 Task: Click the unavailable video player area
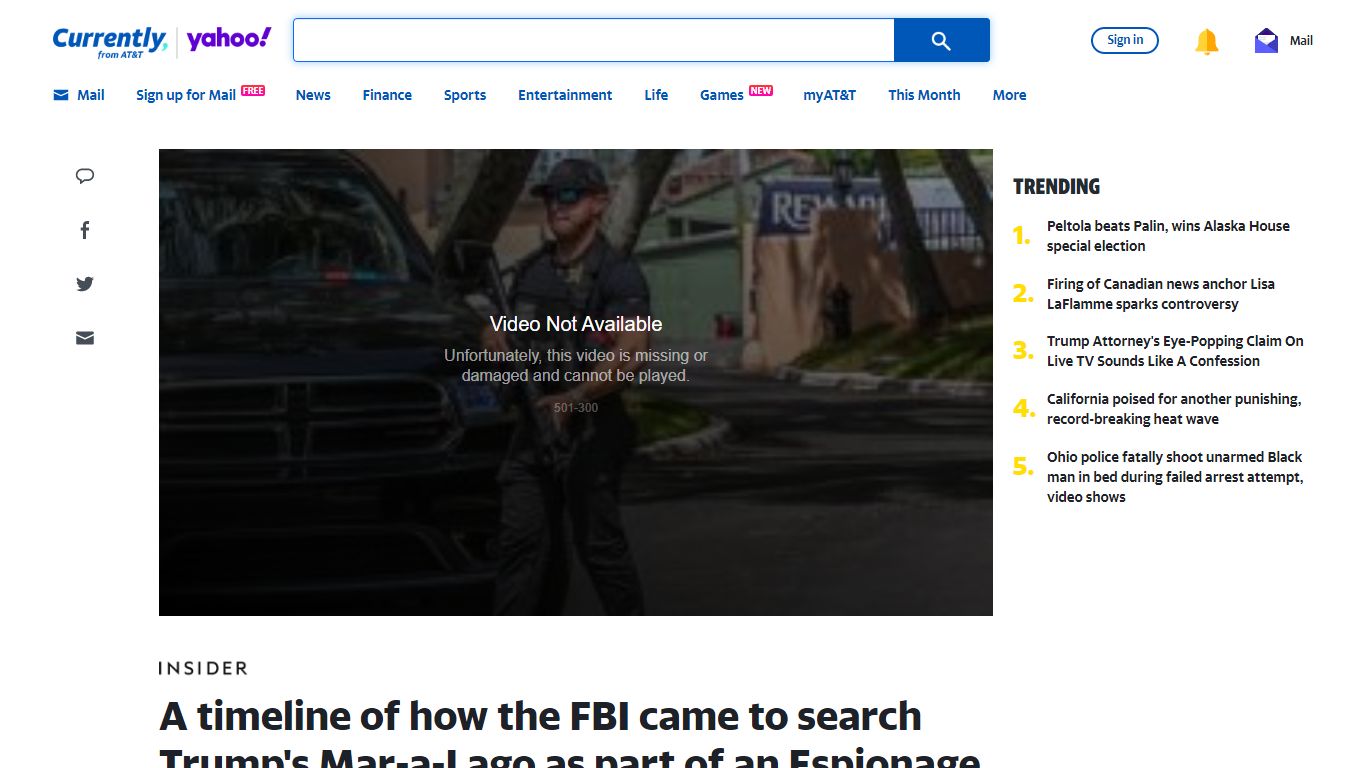click(x=576, y=382)
